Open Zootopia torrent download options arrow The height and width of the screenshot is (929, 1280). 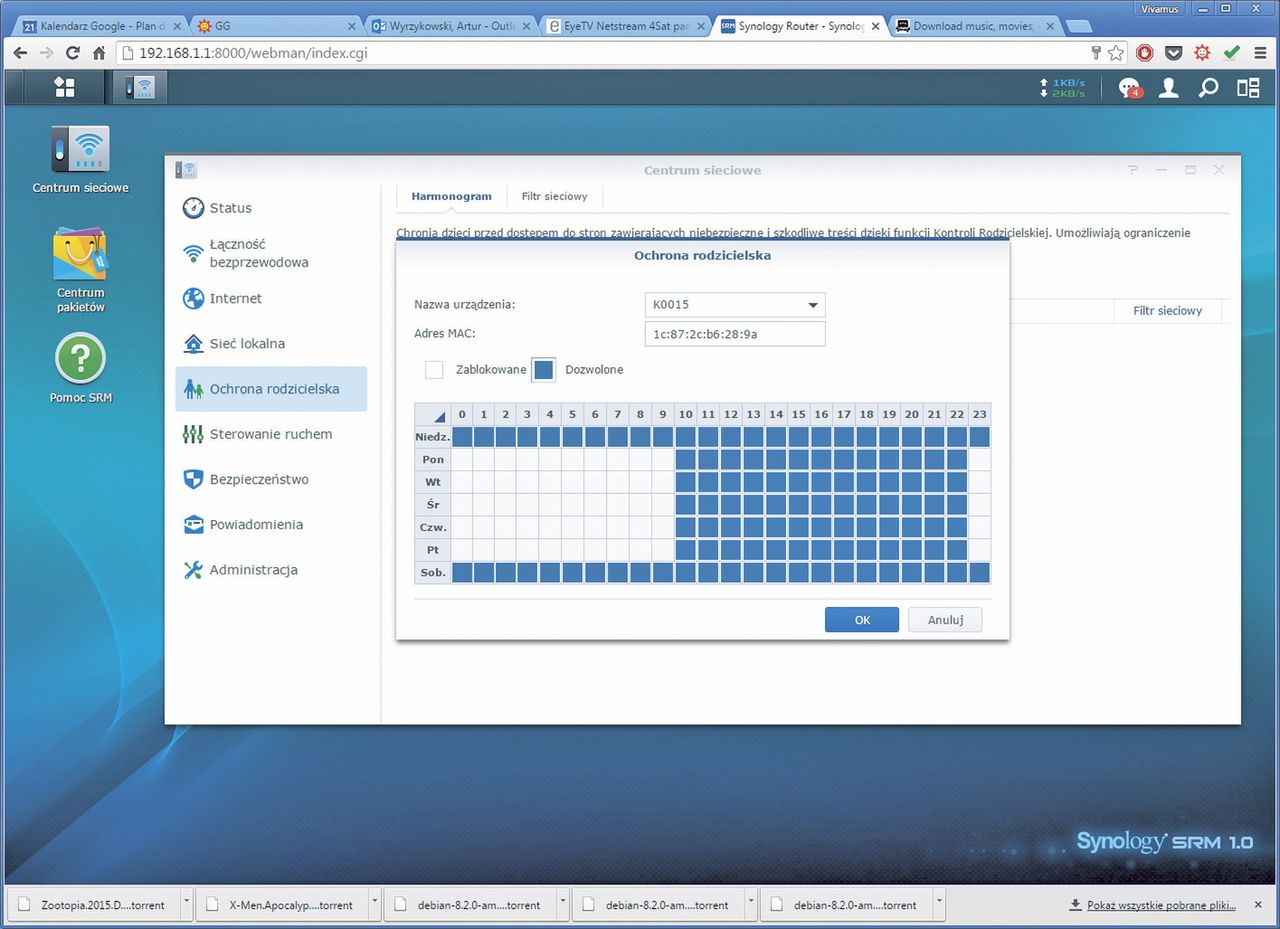(186, 904)
